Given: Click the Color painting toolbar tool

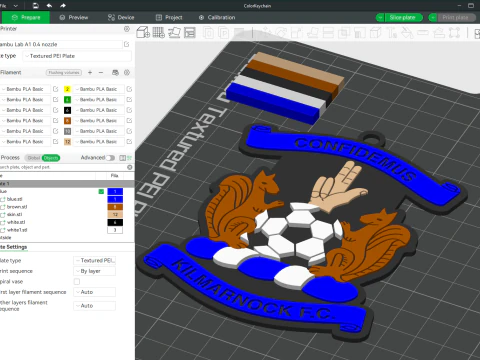Looking at the screenshot, I should [x=407, y=33].
